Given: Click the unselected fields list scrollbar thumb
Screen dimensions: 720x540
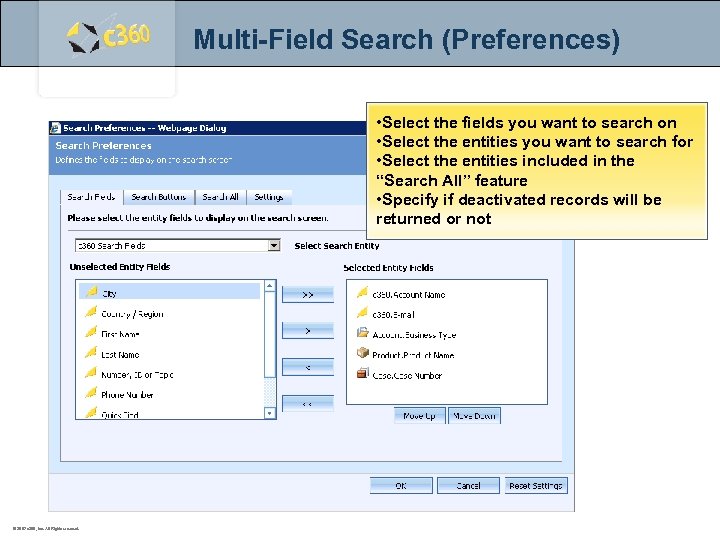Looking at the screenshot, I should (270, 335).
